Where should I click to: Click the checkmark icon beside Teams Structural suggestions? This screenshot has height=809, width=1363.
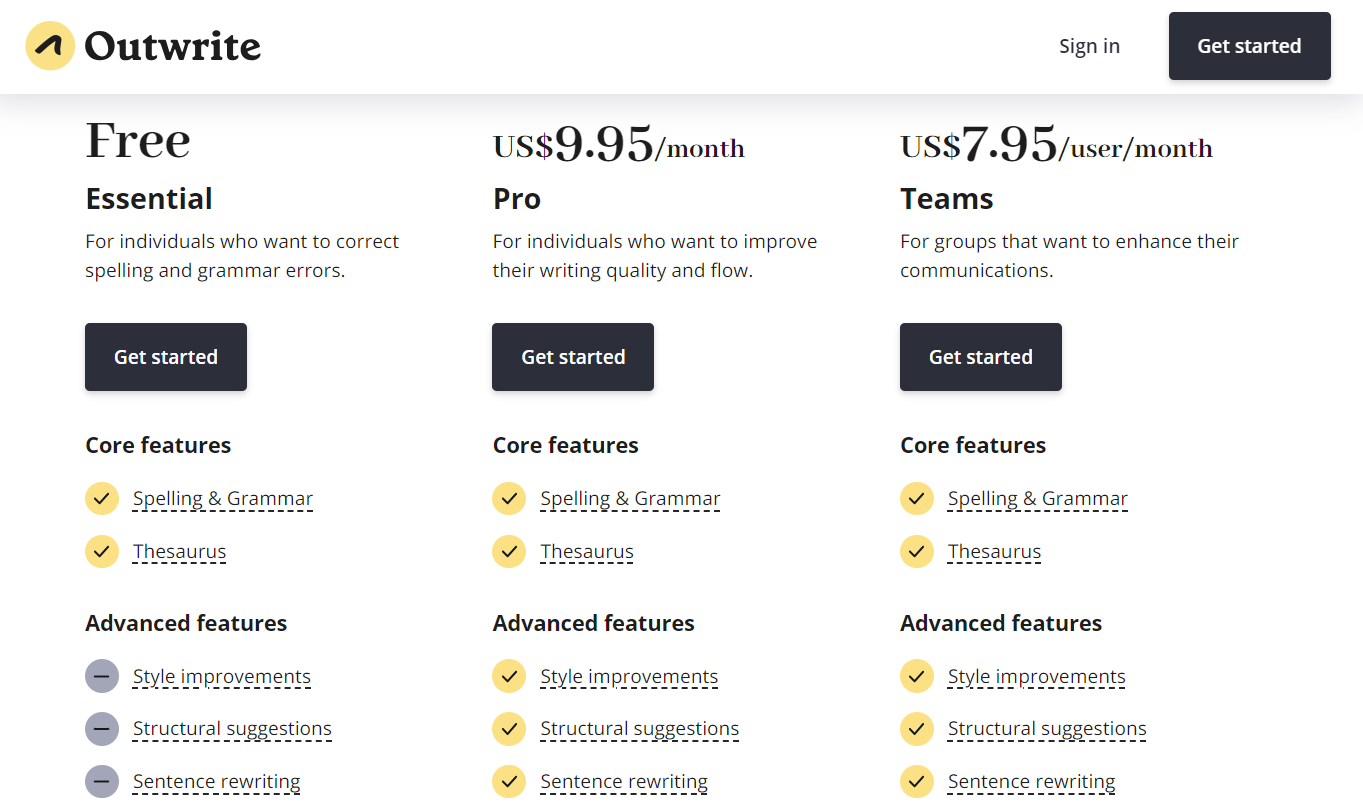(x=917, y=729)
